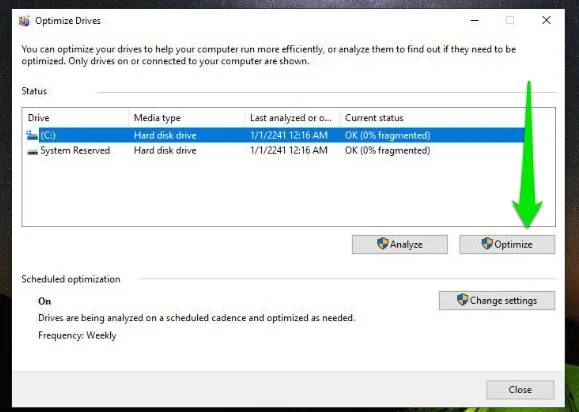Click the Optimize Drives app icon in title bar
The width and height of the screenshot is (579, 412).
[x=24, y=21]
